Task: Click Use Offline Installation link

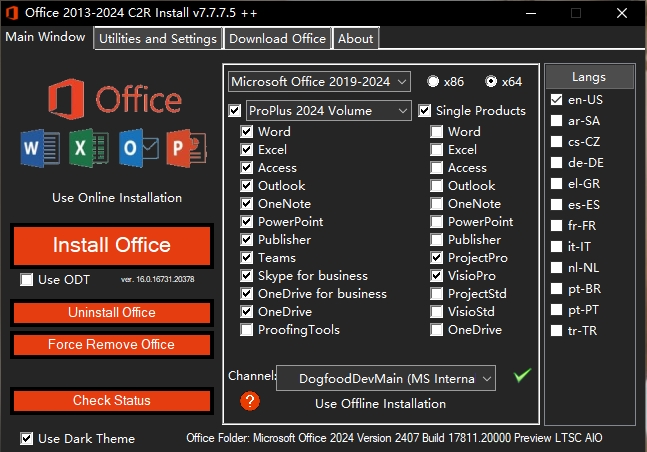Action: coord(380,403)
